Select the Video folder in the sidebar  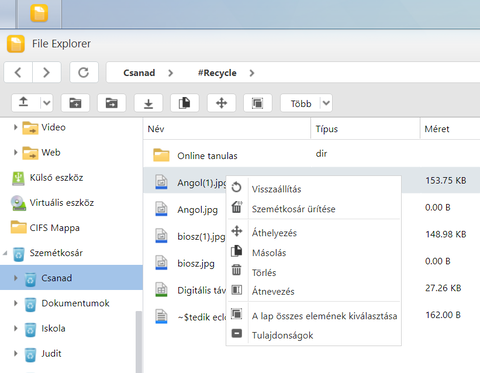(x=53, y=127)
